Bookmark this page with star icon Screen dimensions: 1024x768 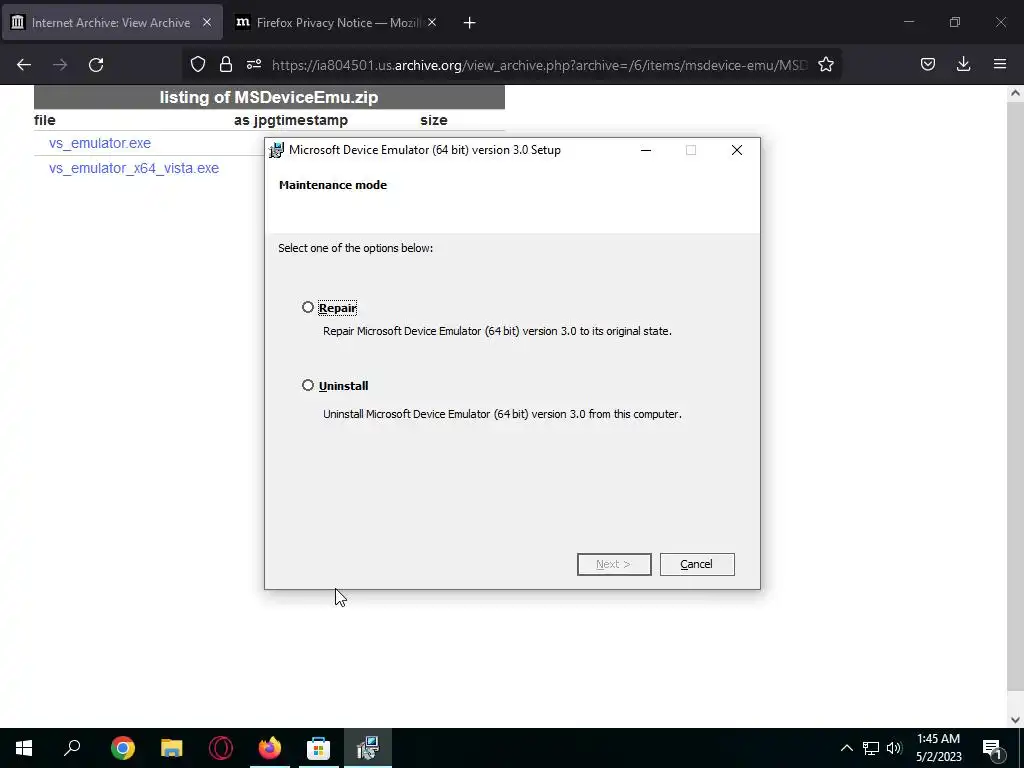(826, 64)
